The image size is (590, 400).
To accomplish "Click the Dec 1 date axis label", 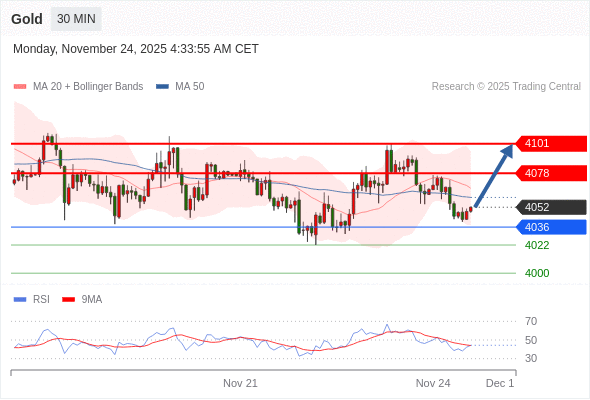I will [x=500, y=383].
